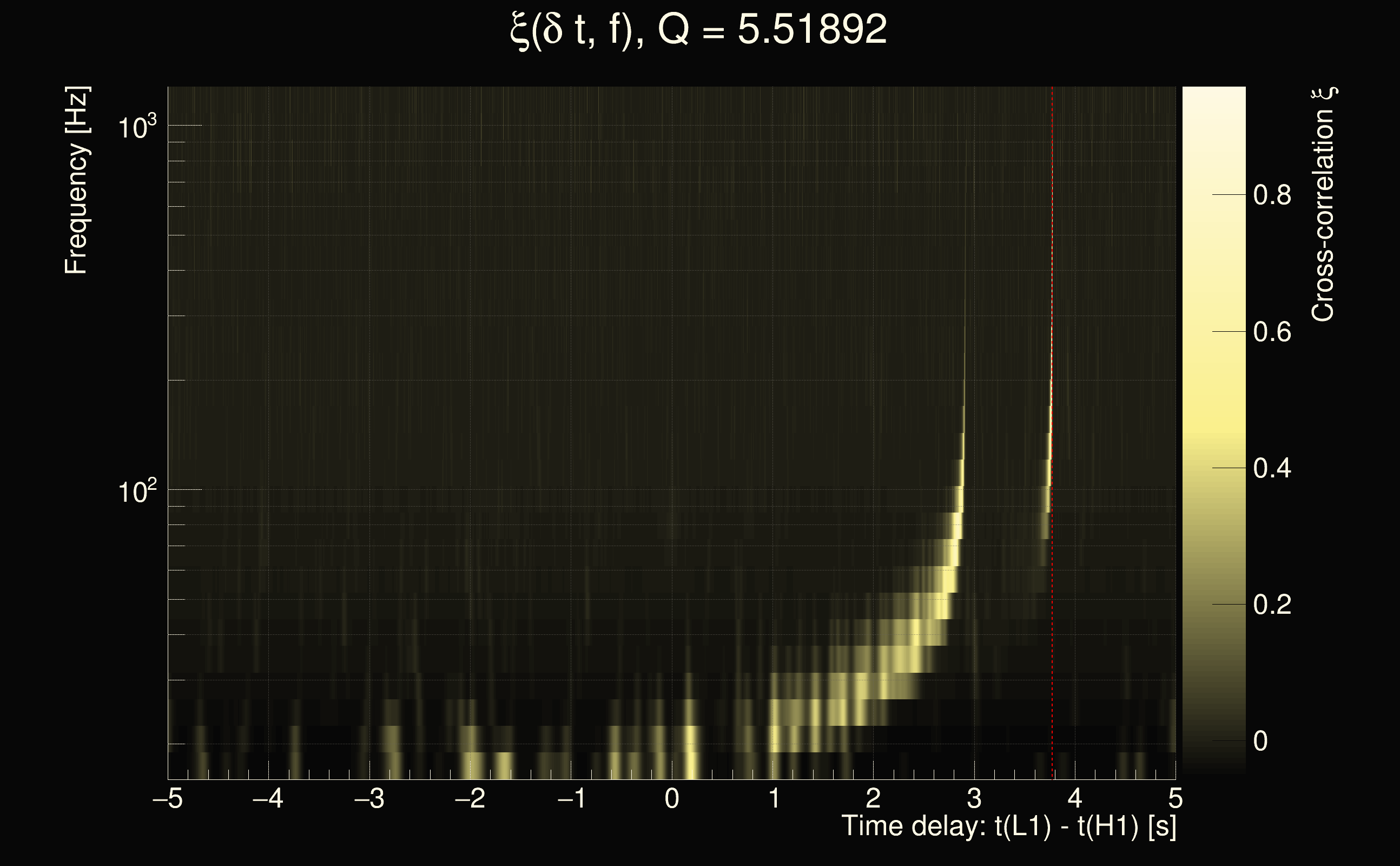Click the Cross-correlation ξ colorbar title
Image resolution: width=1400 pixels, height=866 pixels.
[x=1323, y=205]
